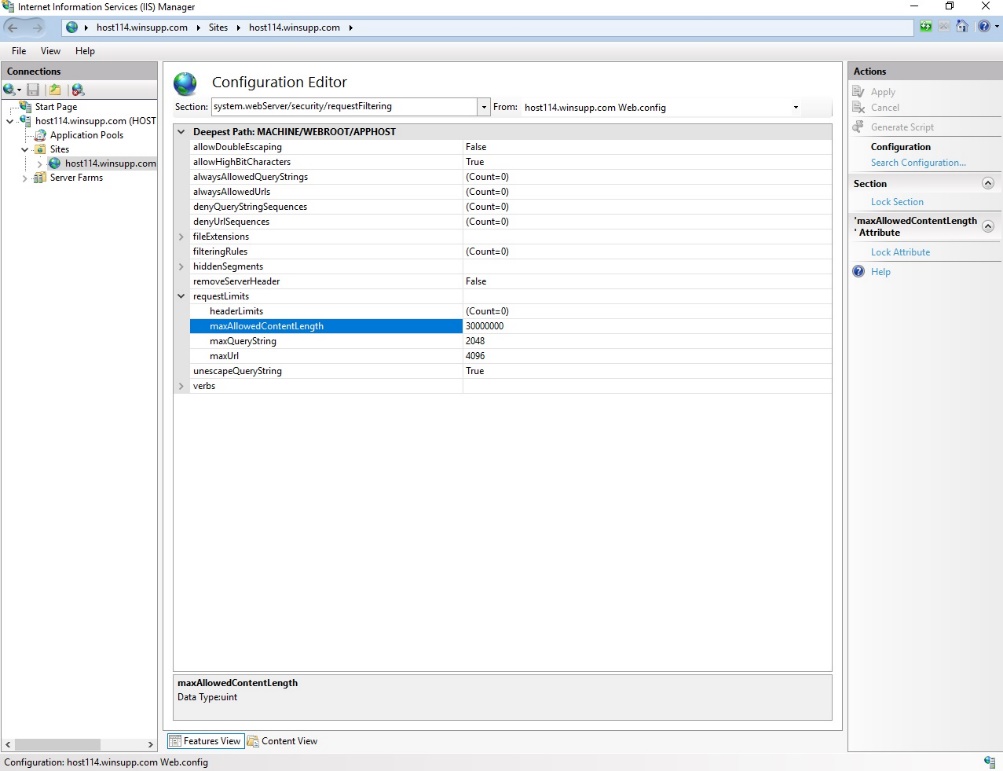Click the Save floppy disk icon in Connections
1003x771 pixels.
(33, 90)
